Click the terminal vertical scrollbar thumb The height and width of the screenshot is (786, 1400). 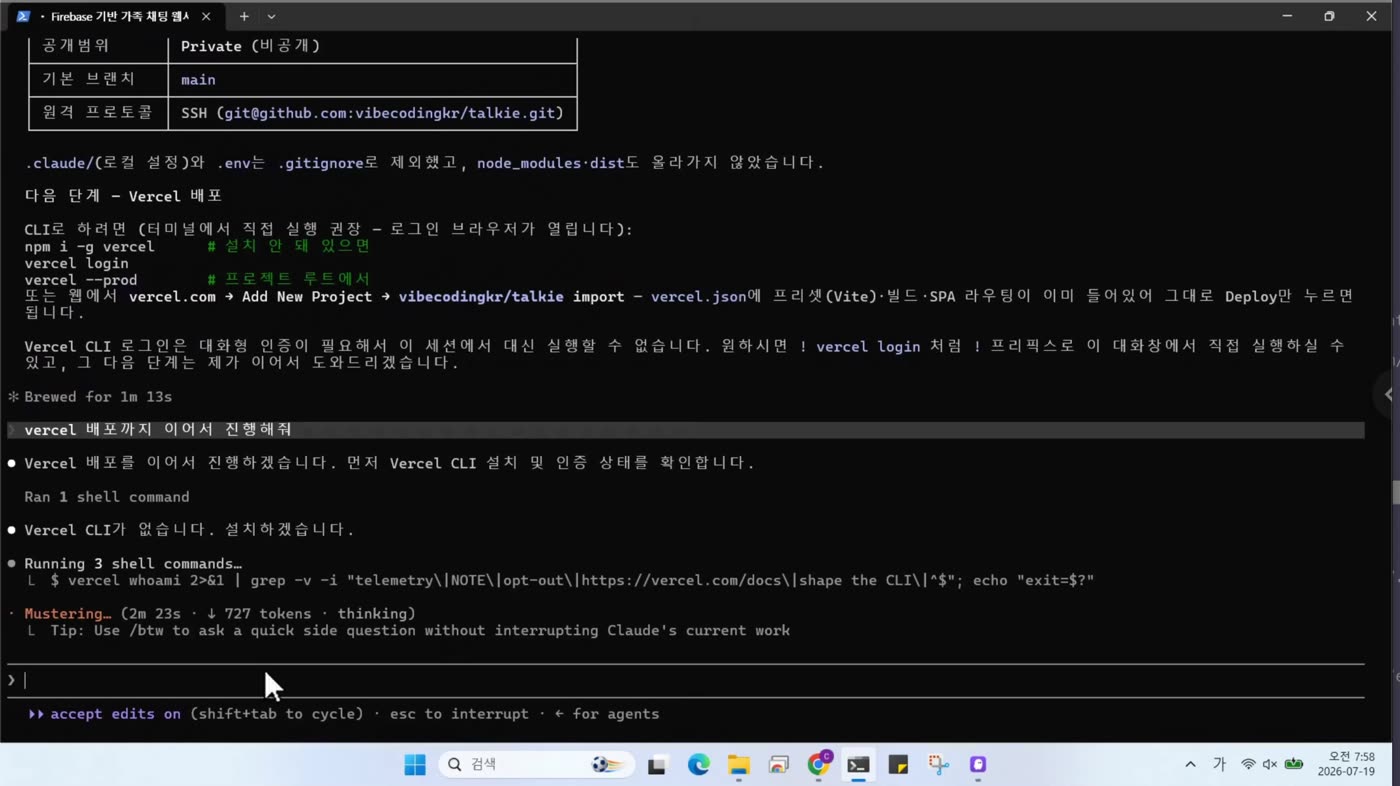click(1394, 493)
